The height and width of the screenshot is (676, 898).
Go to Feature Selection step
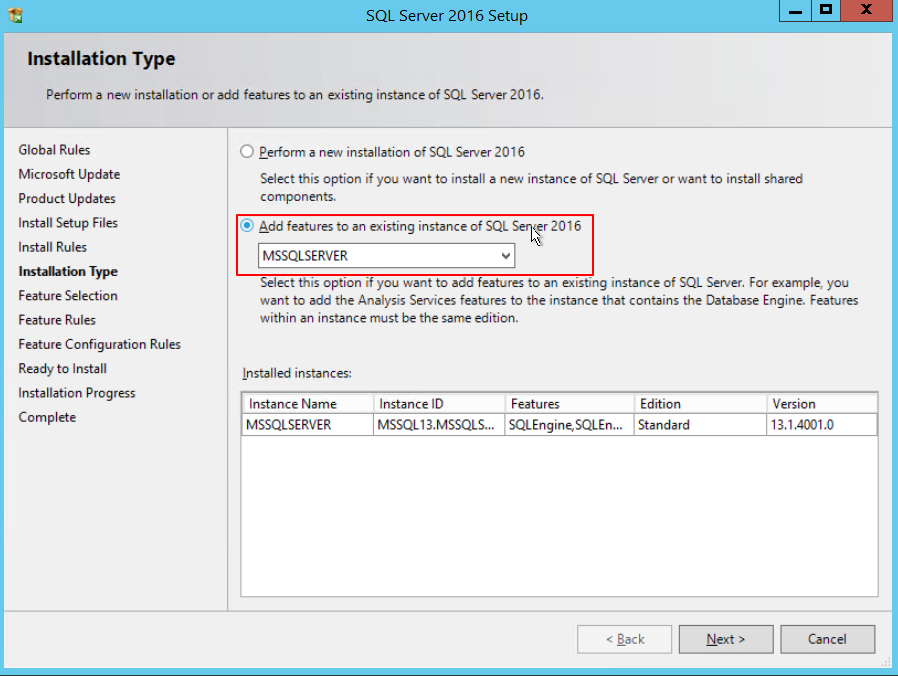[68, 296]
